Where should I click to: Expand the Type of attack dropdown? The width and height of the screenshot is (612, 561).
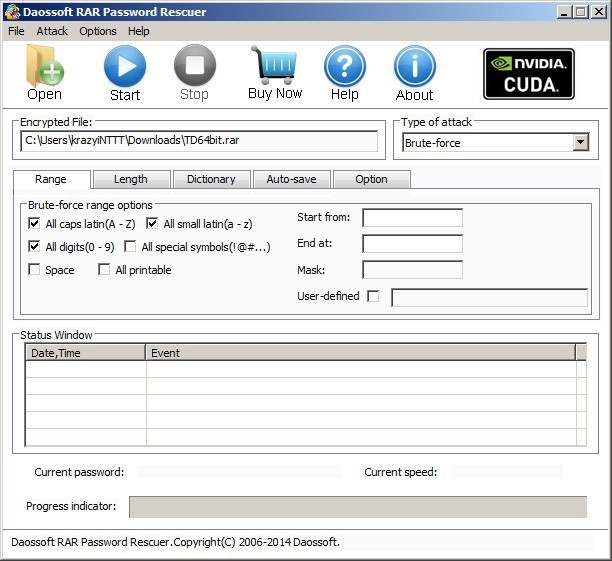[580, 143]
